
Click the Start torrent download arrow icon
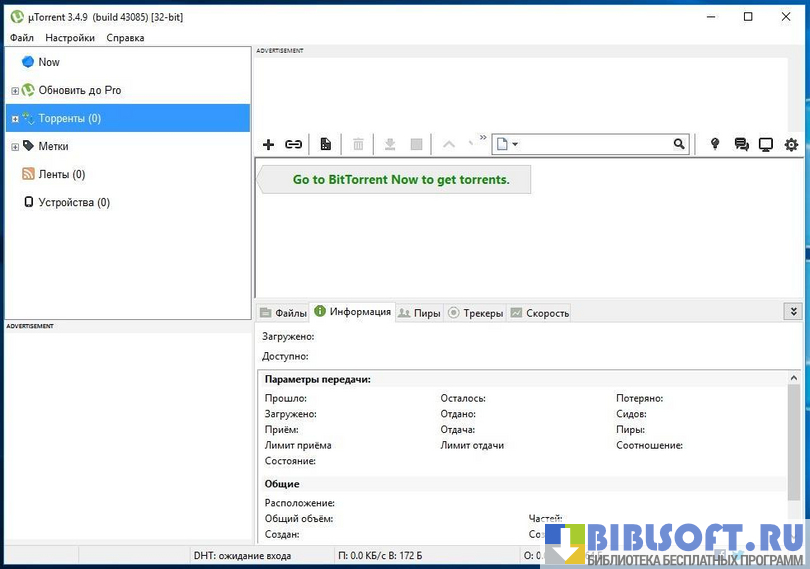tap(390, 145)
